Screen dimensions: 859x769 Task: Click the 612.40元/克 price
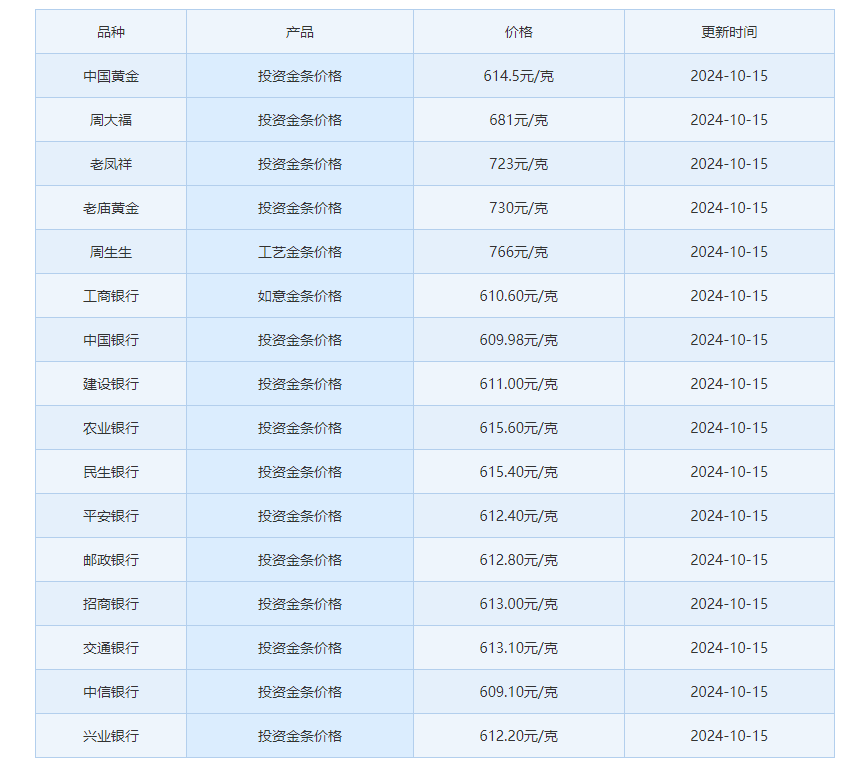[x=518, y=516]
